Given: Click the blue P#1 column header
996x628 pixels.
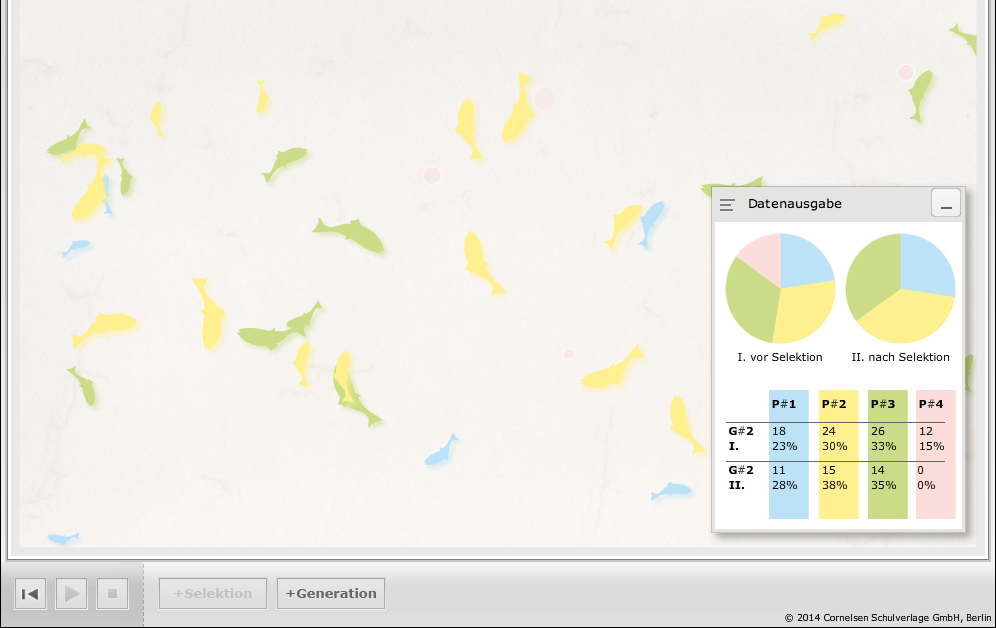Looking at the screenshot, I should point(784,404).
